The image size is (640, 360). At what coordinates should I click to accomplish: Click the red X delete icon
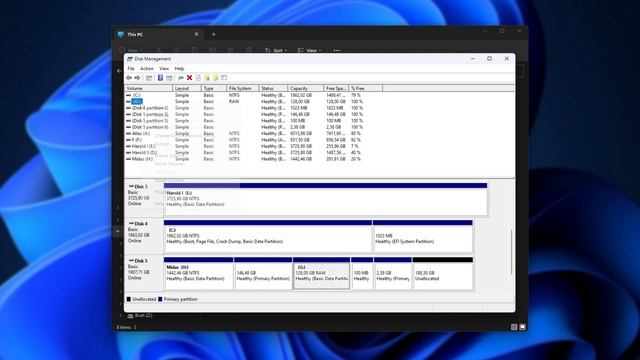click(189, 78)
